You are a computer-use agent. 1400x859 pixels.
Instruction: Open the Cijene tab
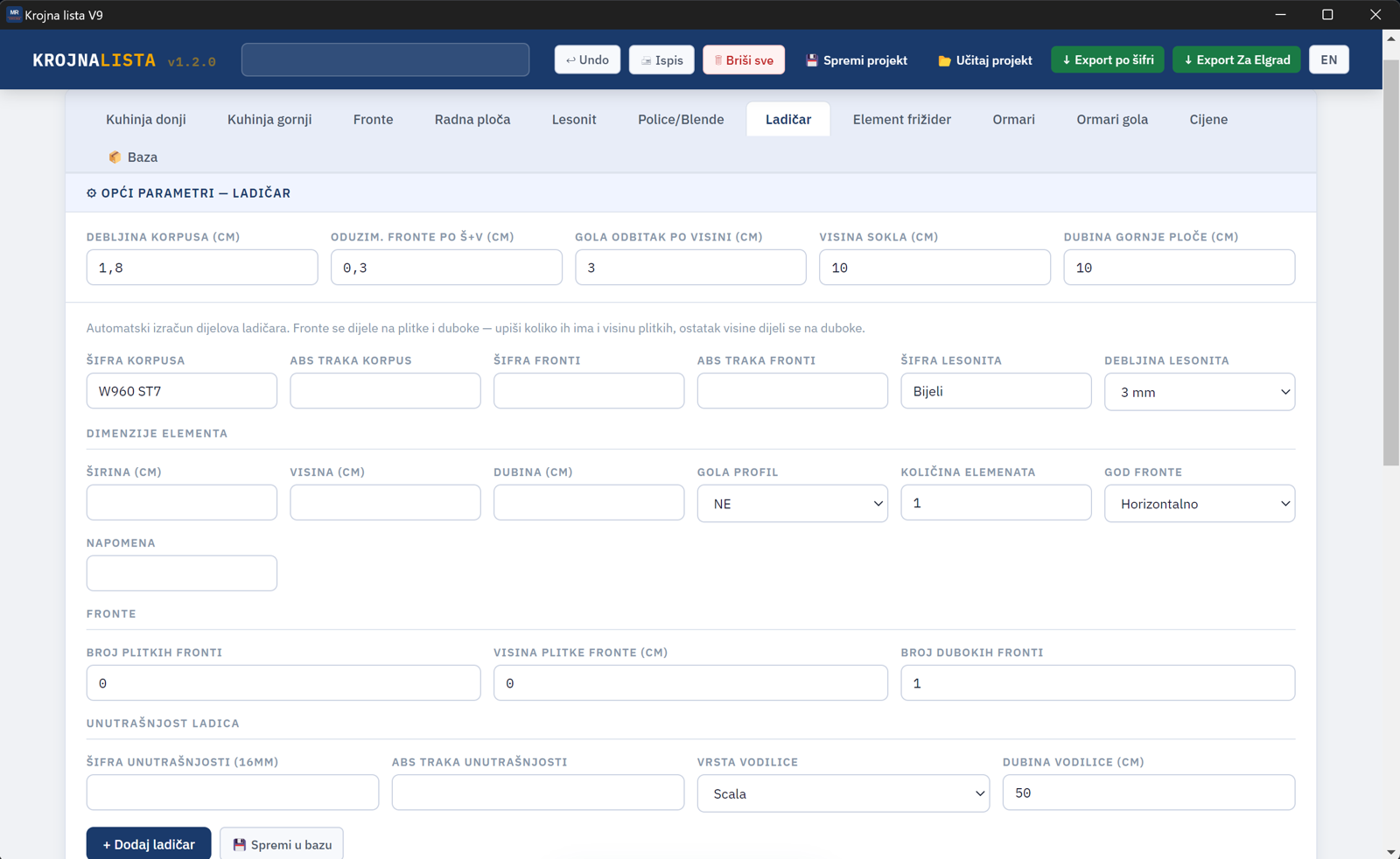point(1208,119)
